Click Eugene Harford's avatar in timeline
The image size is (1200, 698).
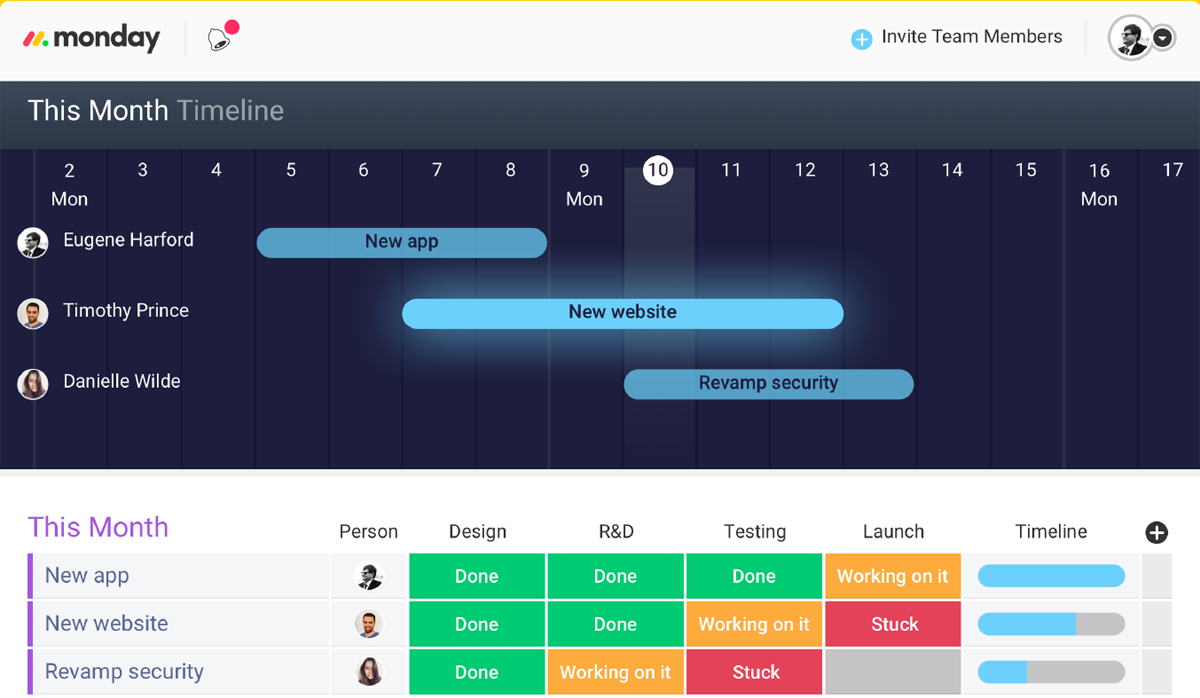click(33, 242)
